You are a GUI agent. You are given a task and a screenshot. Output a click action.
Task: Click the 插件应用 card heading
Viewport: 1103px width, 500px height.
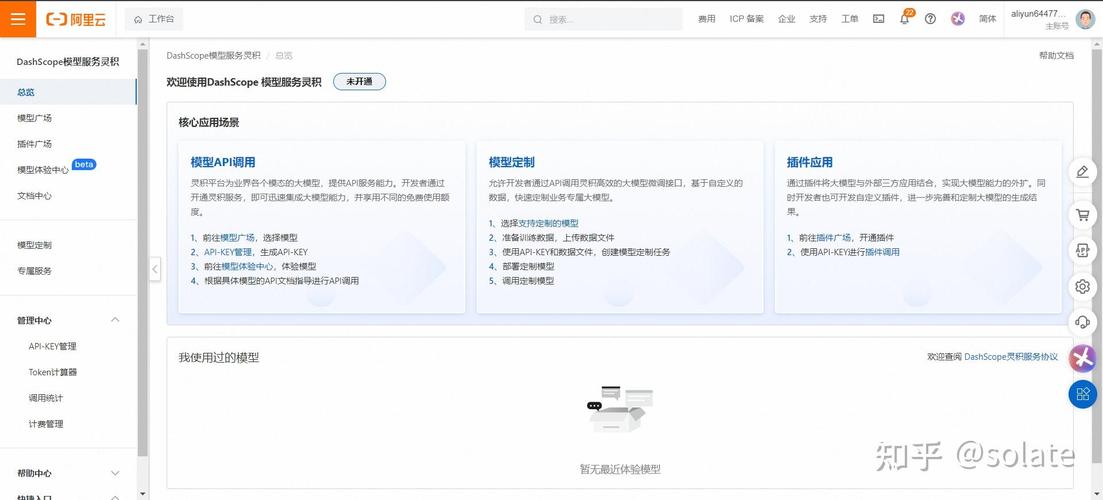point(810,162)
